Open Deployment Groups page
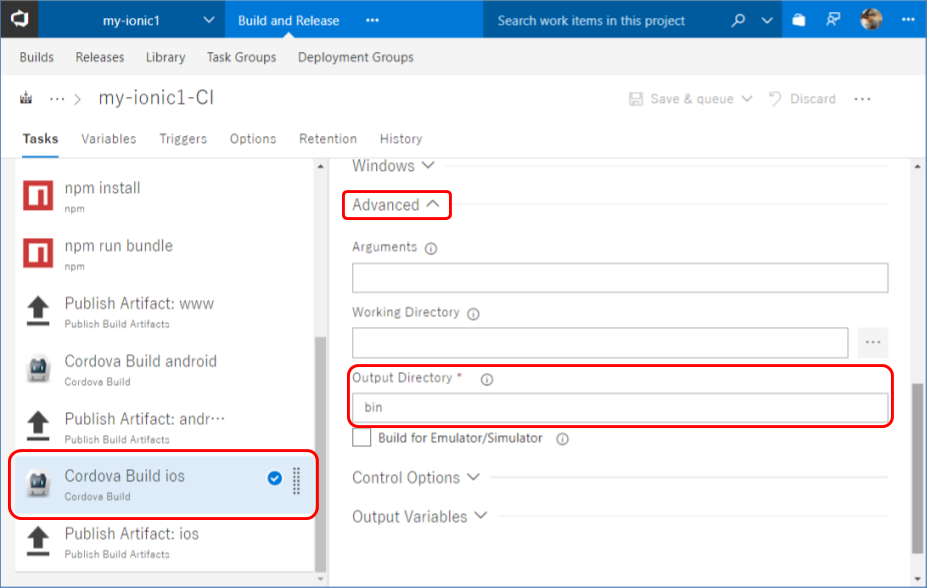This screenshot has width=928, height=588. tap(356, 57)
